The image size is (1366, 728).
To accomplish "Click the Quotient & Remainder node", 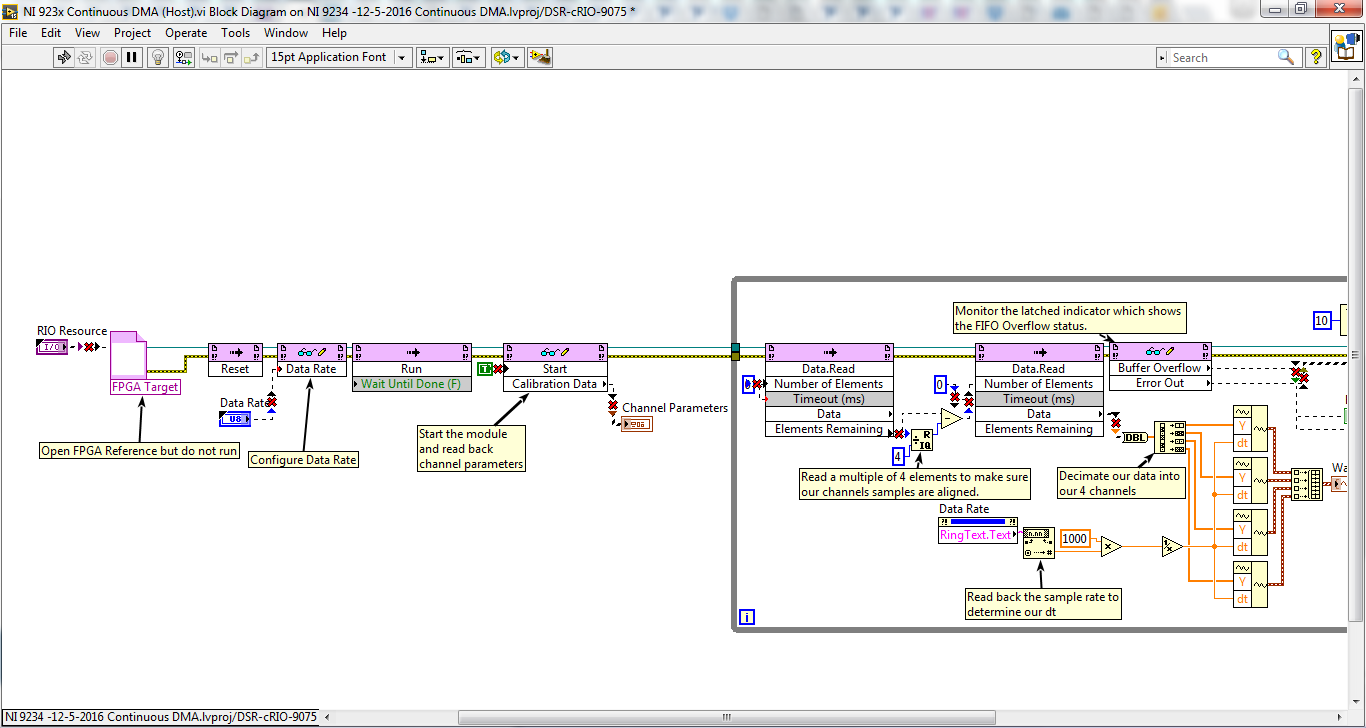I will 922,439.
